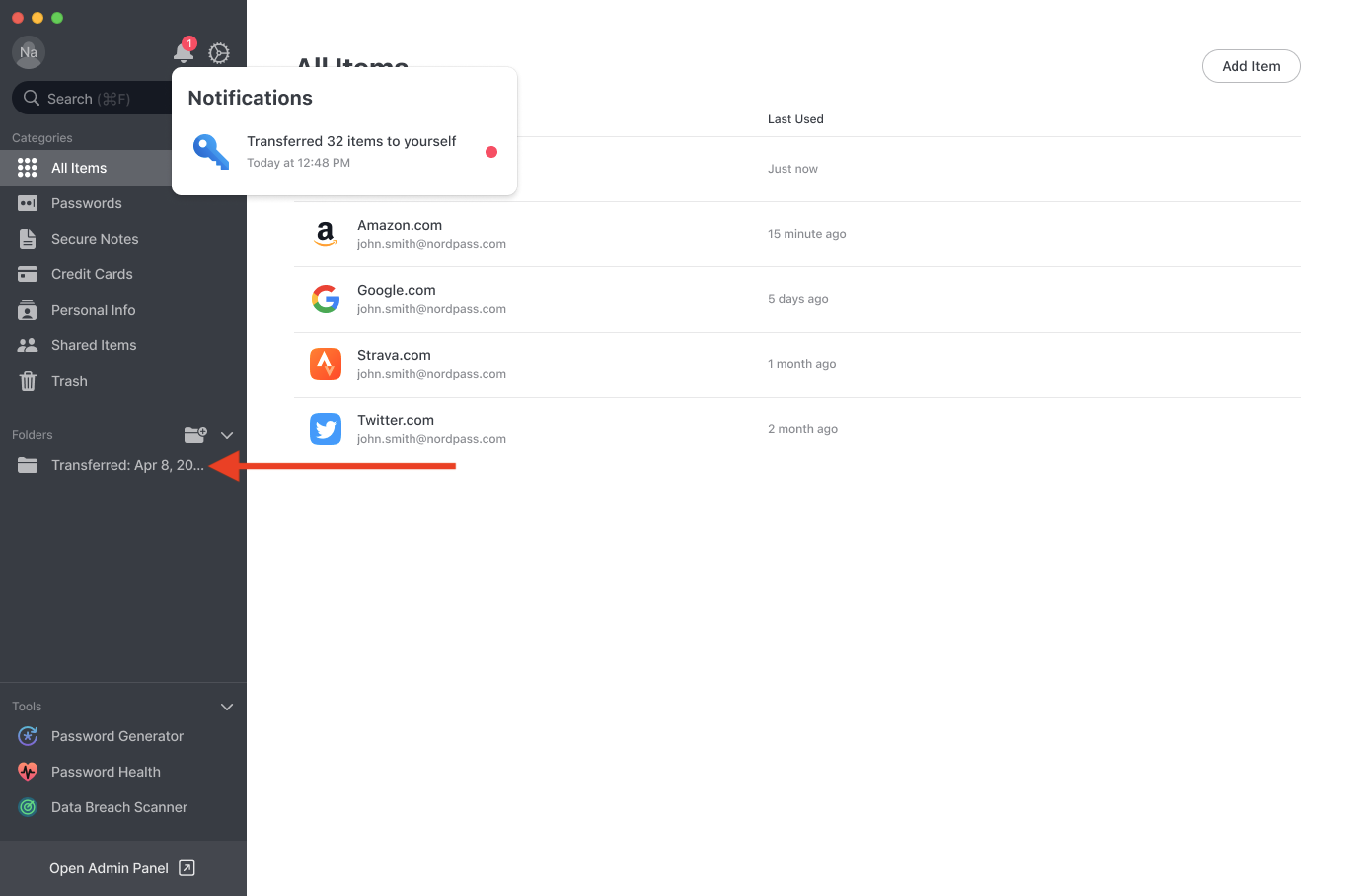This screenshot has height=896, width=1348.
Task: Open the Trash category
Action: 123,381
